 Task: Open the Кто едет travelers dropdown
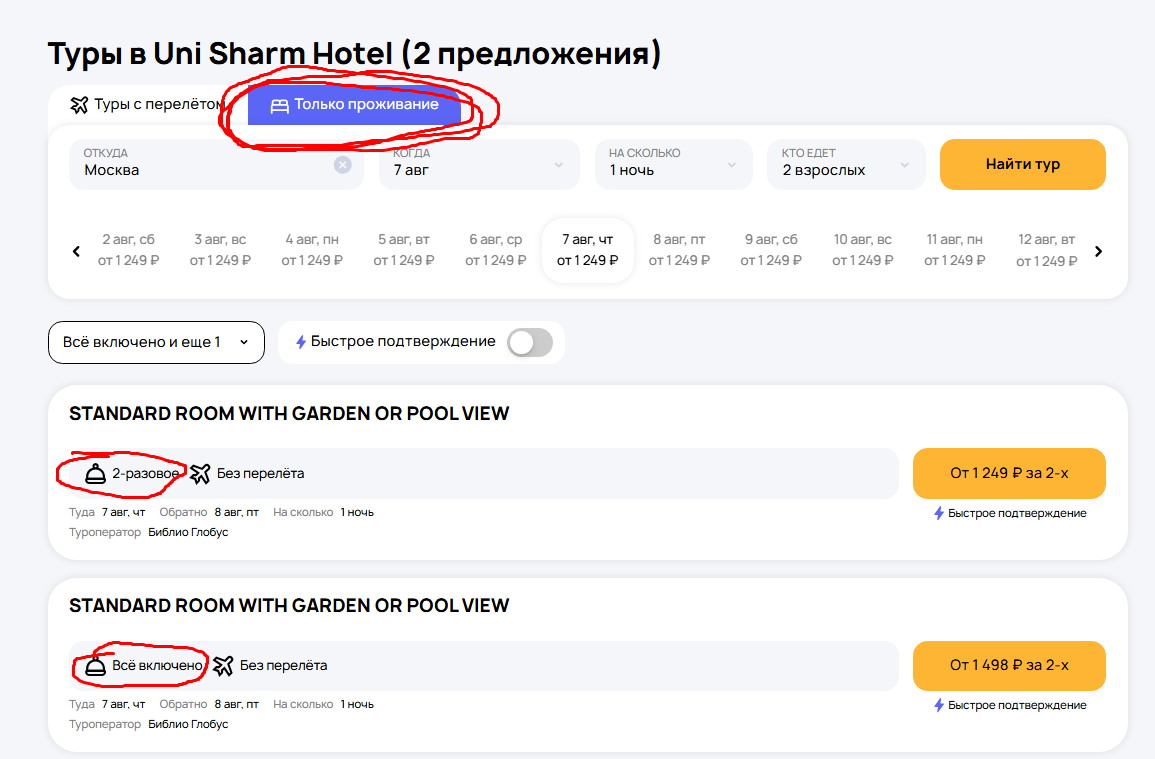[846, 164]
